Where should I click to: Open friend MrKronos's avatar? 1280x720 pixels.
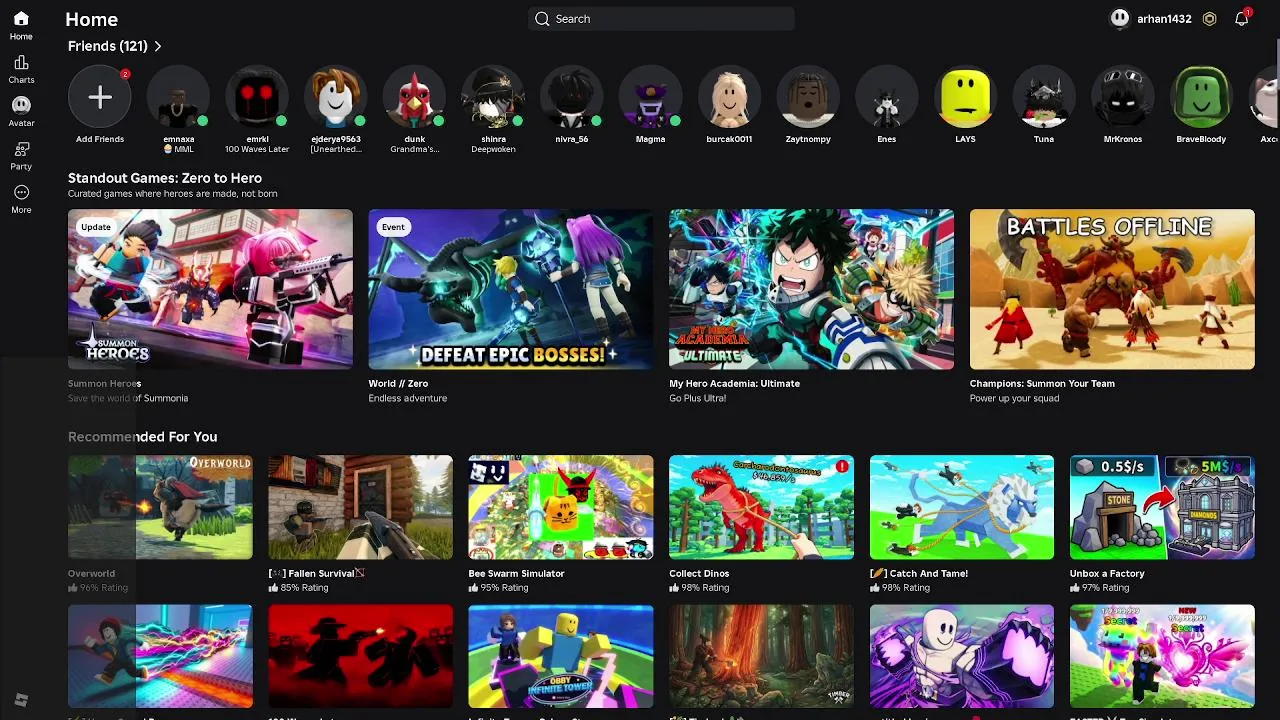[1123, 97]
